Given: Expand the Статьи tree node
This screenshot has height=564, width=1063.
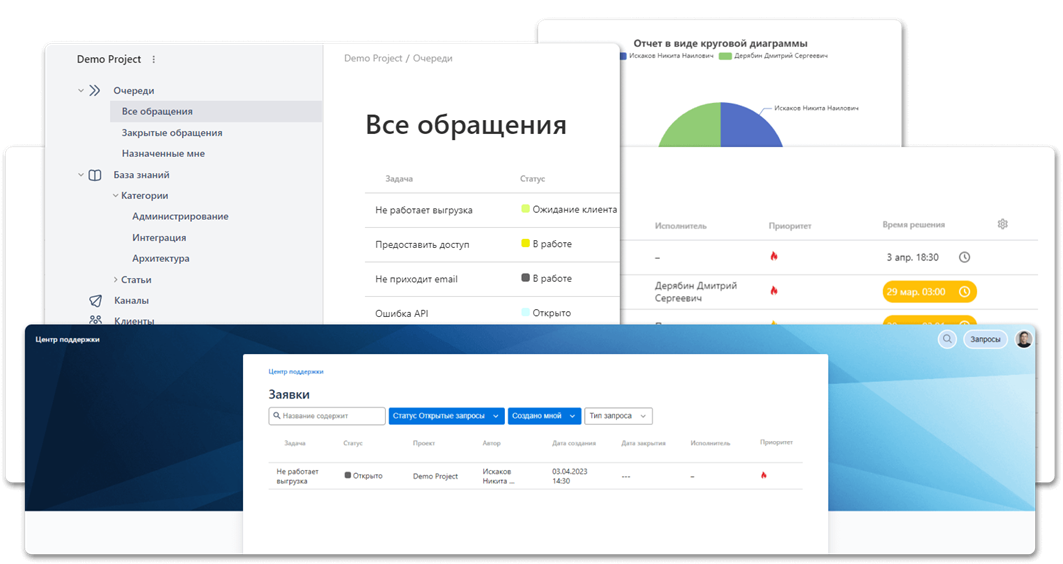Looking at the screenshot, I should pyautogui.click(x=116, y=279).
